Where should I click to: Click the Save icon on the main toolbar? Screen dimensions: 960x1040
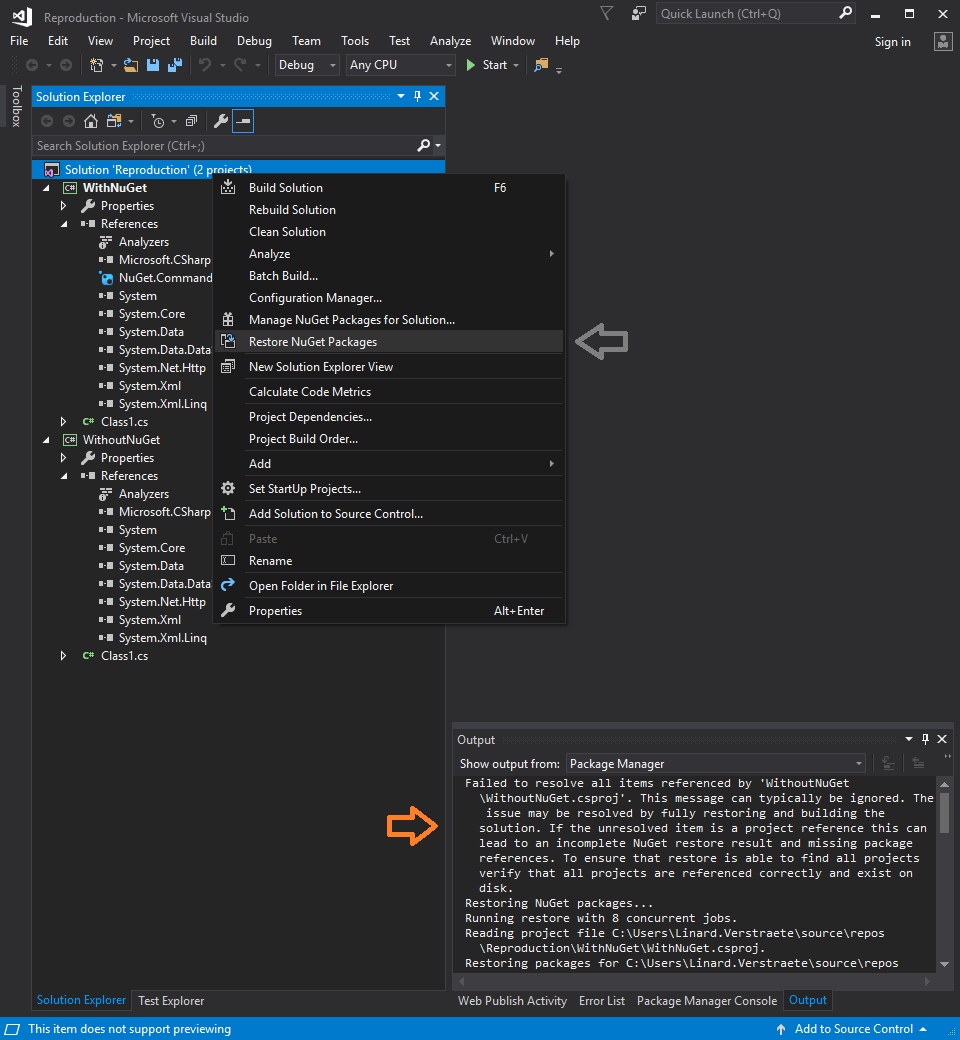(x=151, y=66)
